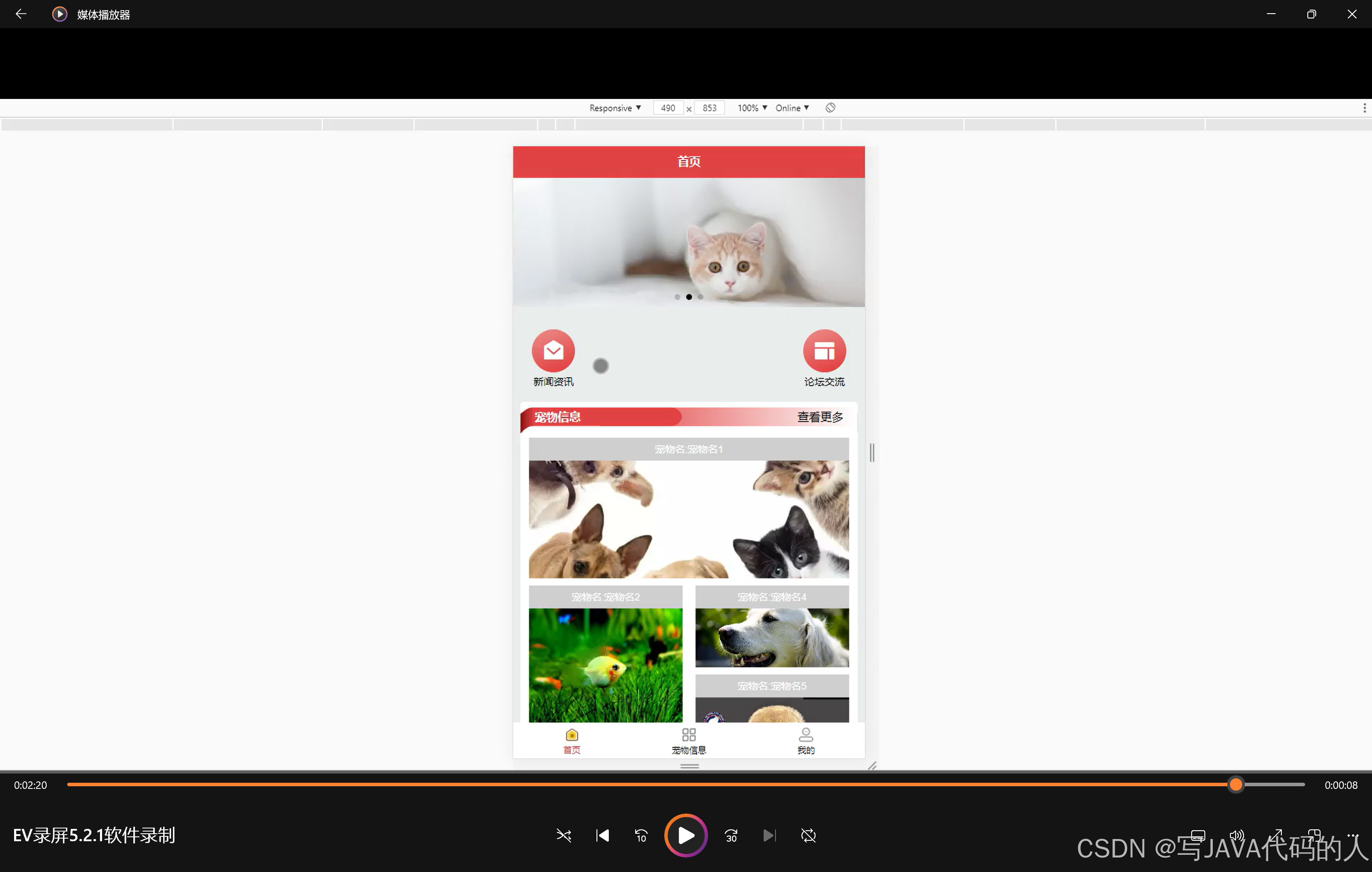This screenshot has width=1372, height=872.
Task: Open 新闻资讯 news icon
Action: click(553, 350)
